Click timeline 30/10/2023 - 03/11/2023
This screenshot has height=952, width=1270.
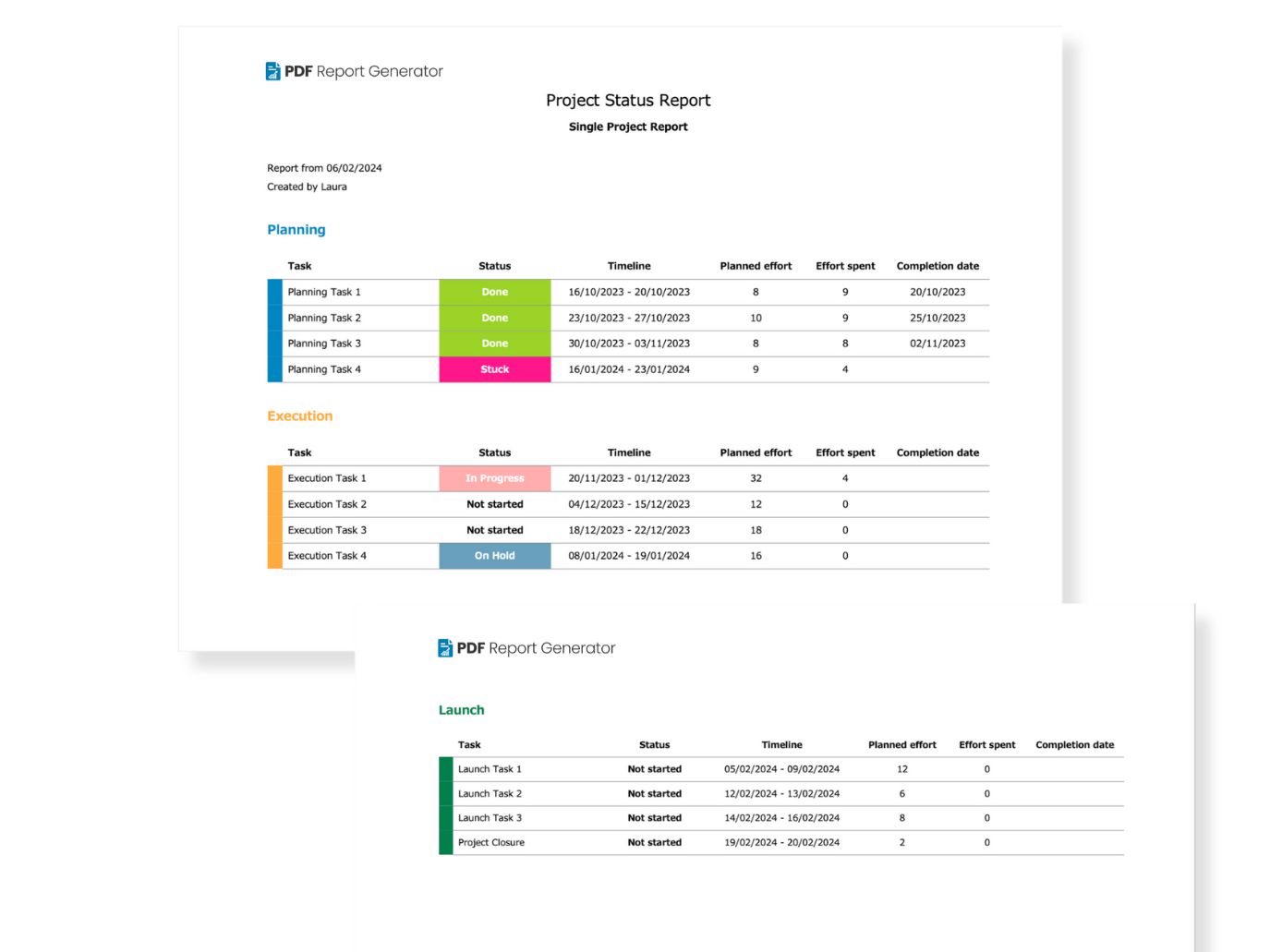(x=629, y=343)
